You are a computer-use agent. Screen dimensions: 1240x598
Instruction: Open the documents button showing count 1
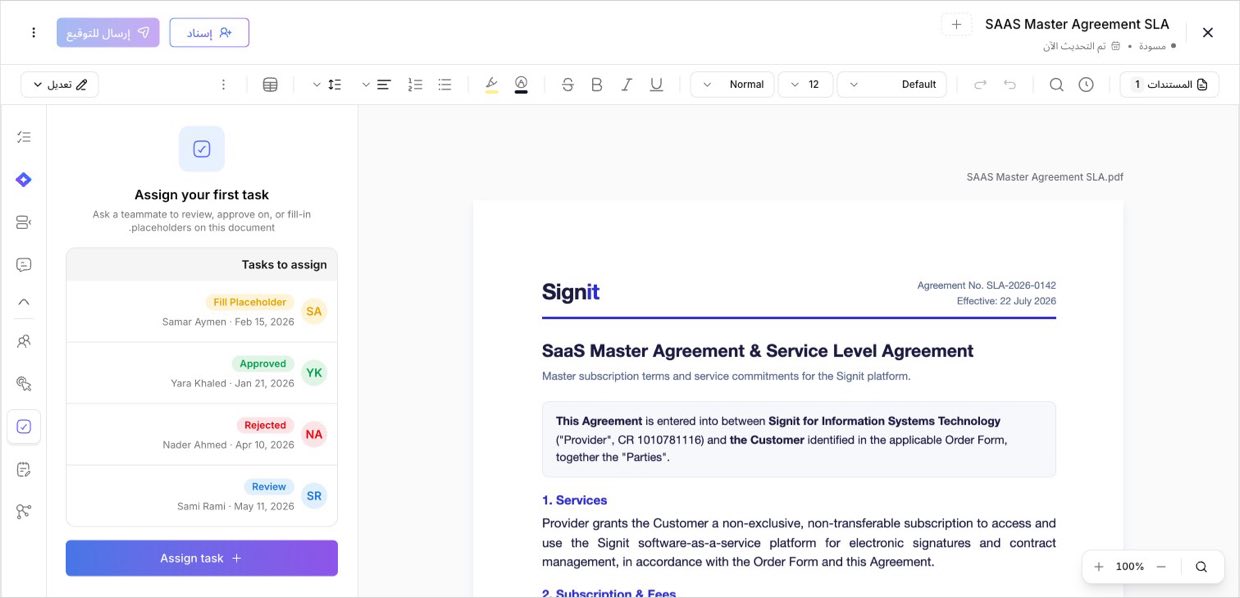tap(1169, 85)
